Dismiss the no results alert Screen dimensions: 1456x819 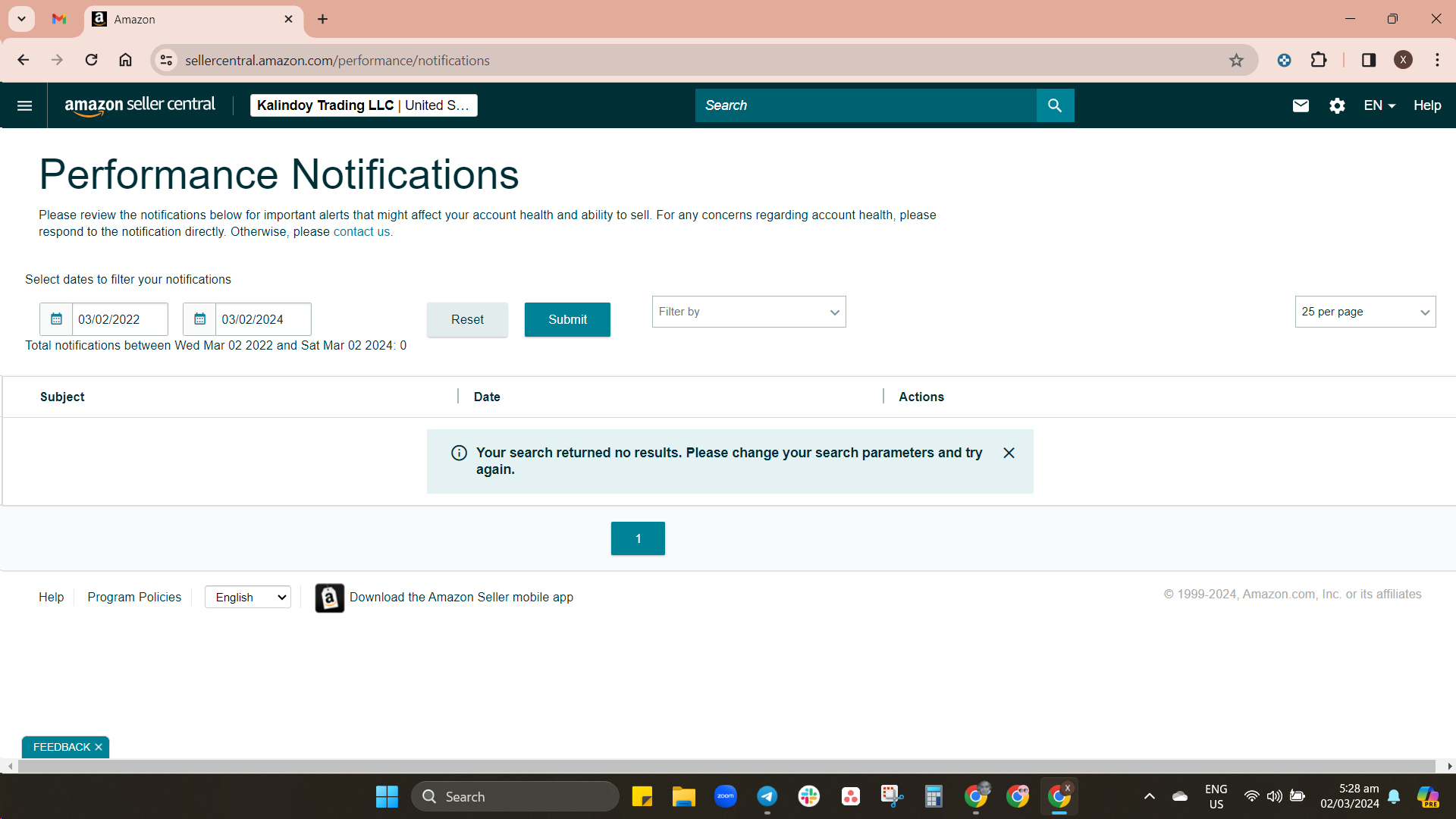click(x=1009, y=453)
